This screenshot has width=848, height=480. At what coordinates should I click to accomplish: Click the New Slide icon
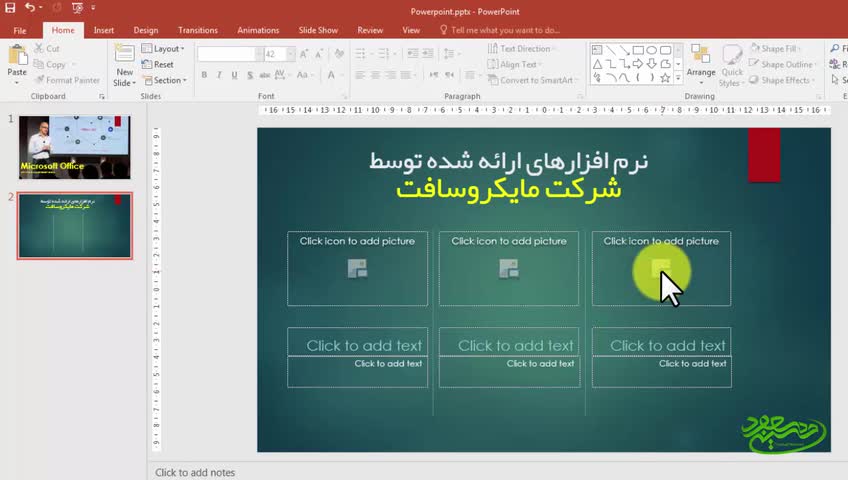point(124,54)
